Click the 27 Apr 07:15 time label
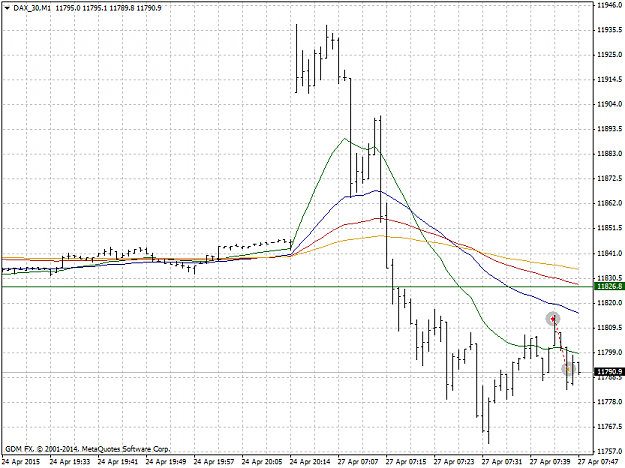This screenshot has height=468, width=625. coord(406,462)
